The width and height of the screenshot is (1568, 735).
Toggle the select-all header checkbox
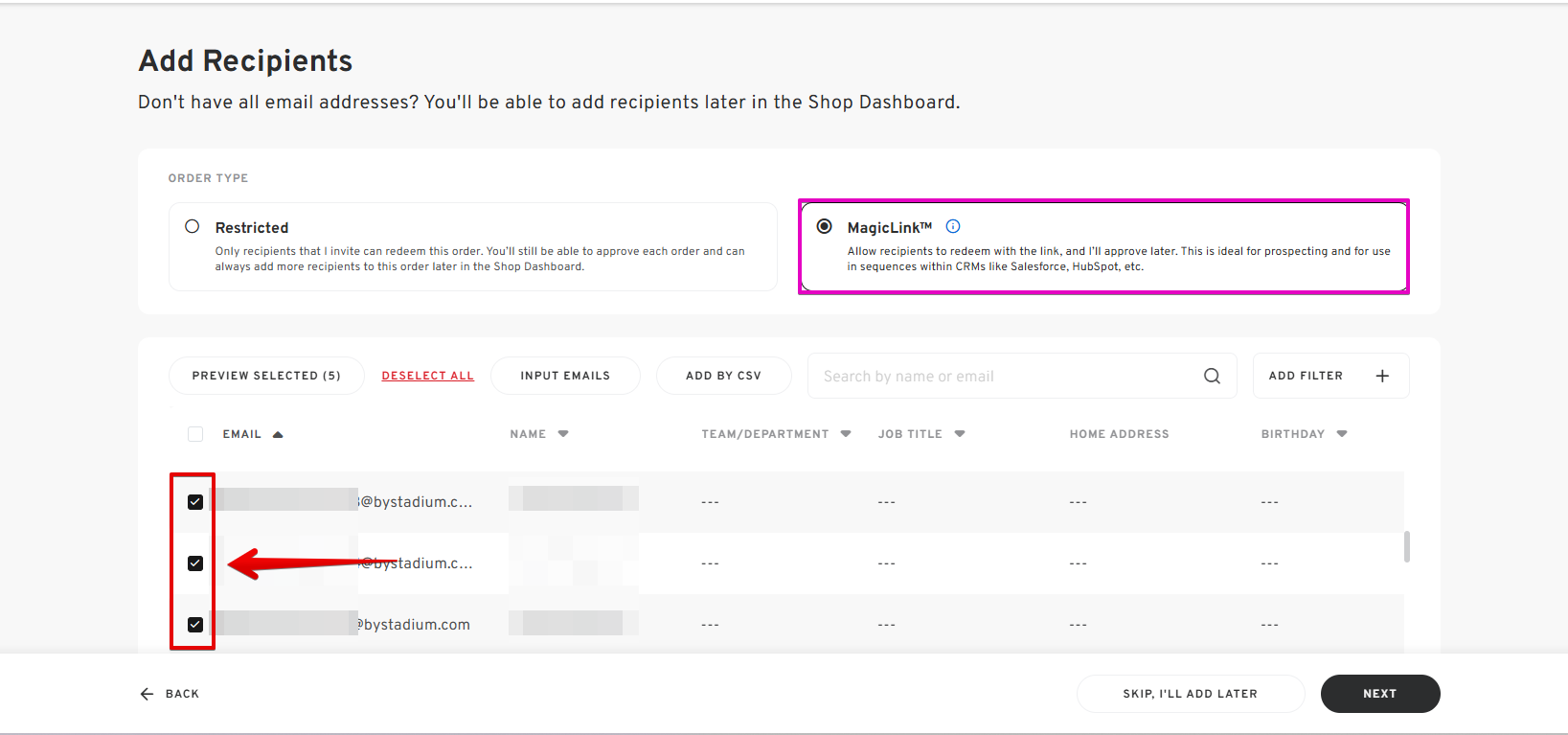(x=195, y=434)
